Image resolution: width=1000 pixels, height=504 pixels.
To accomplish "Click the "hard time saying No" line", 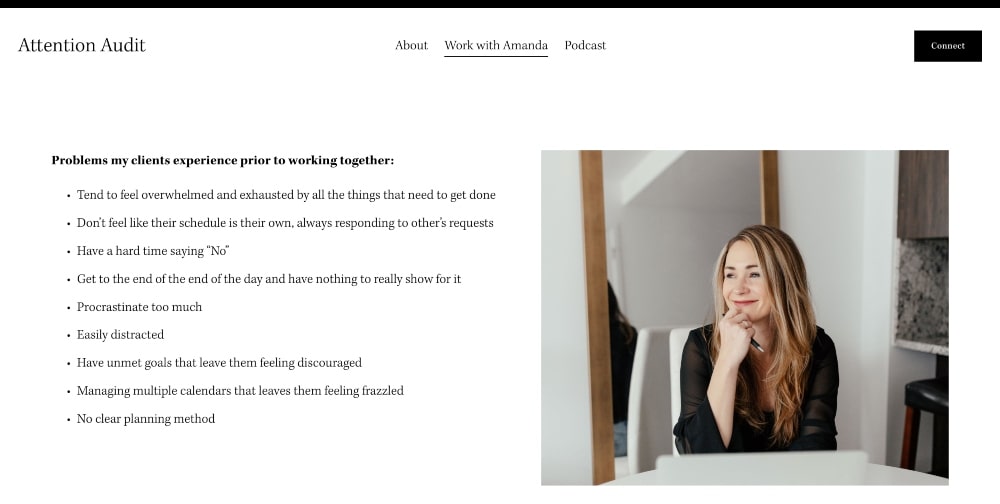I will click(153, 251).
